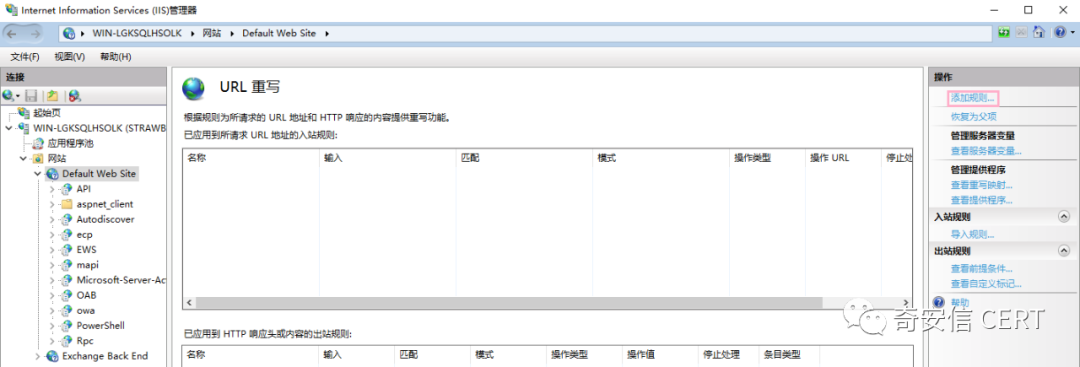Click the Rpc application icon
The width and height of the screenshot is (1080, 367).
click(x=66, y=340)
